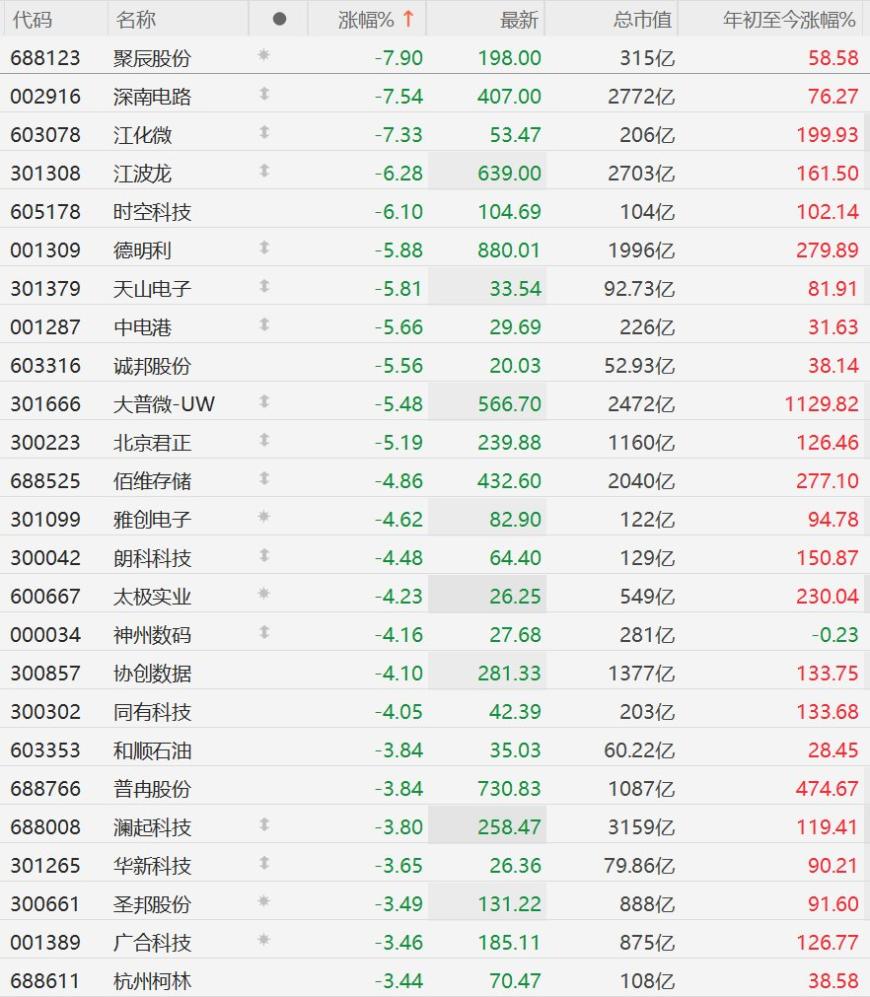Open the 和顺石油 stock name
The image size is (870, 997).
click(x=152, y=750)
